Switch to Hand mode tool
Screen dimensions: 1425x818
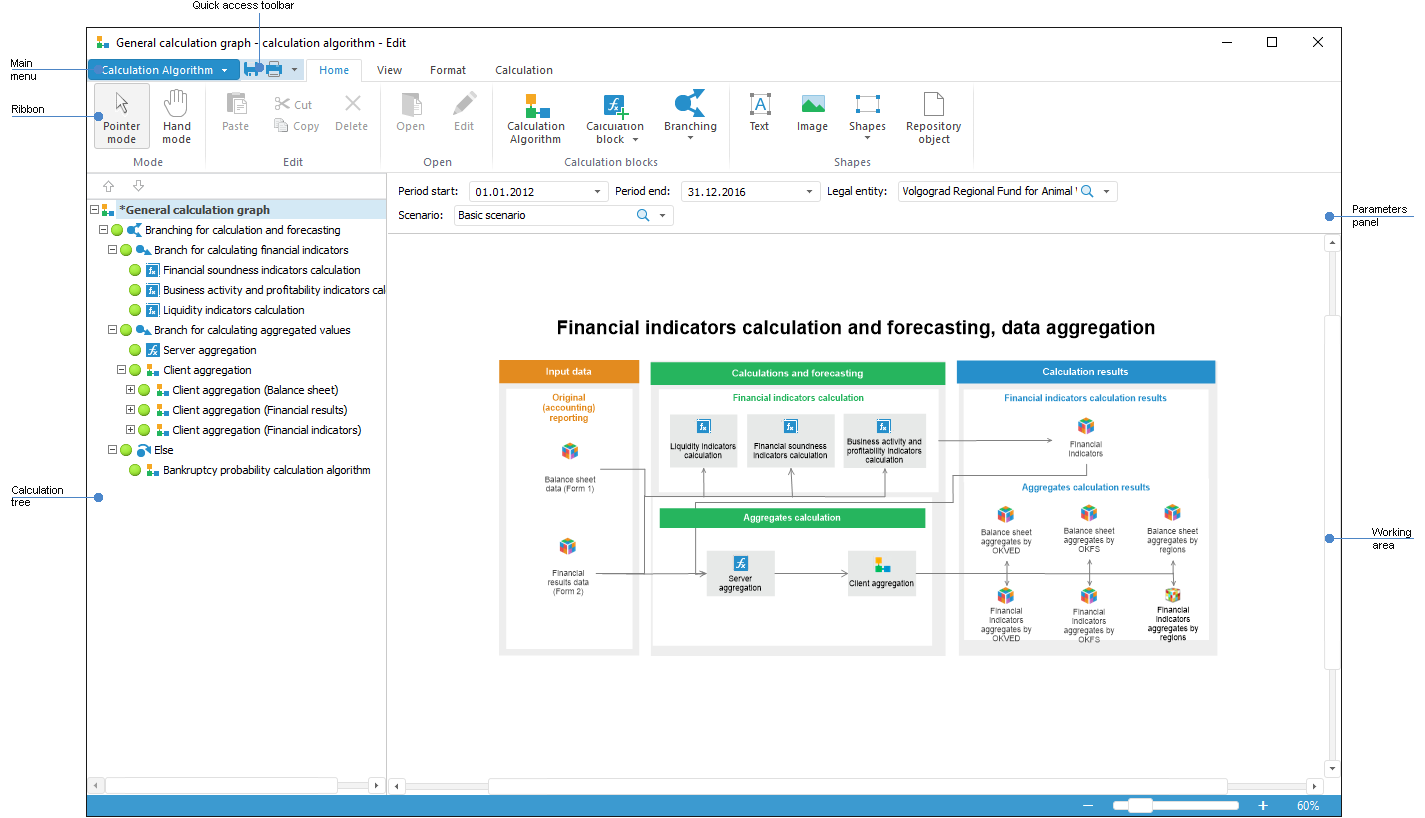pos(177,115)
